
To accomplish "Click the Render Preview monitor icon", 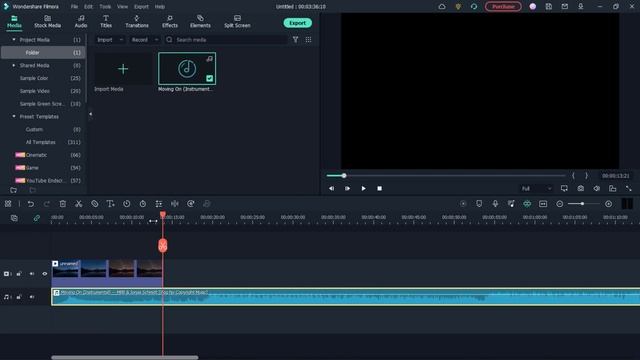I will (x=564, y=188).
